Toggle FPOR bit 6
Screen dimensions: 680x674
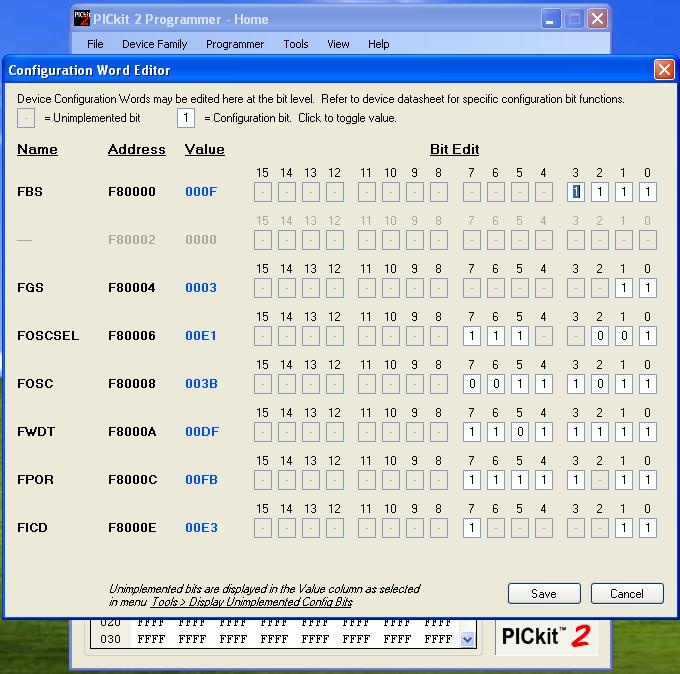point(496,480)
